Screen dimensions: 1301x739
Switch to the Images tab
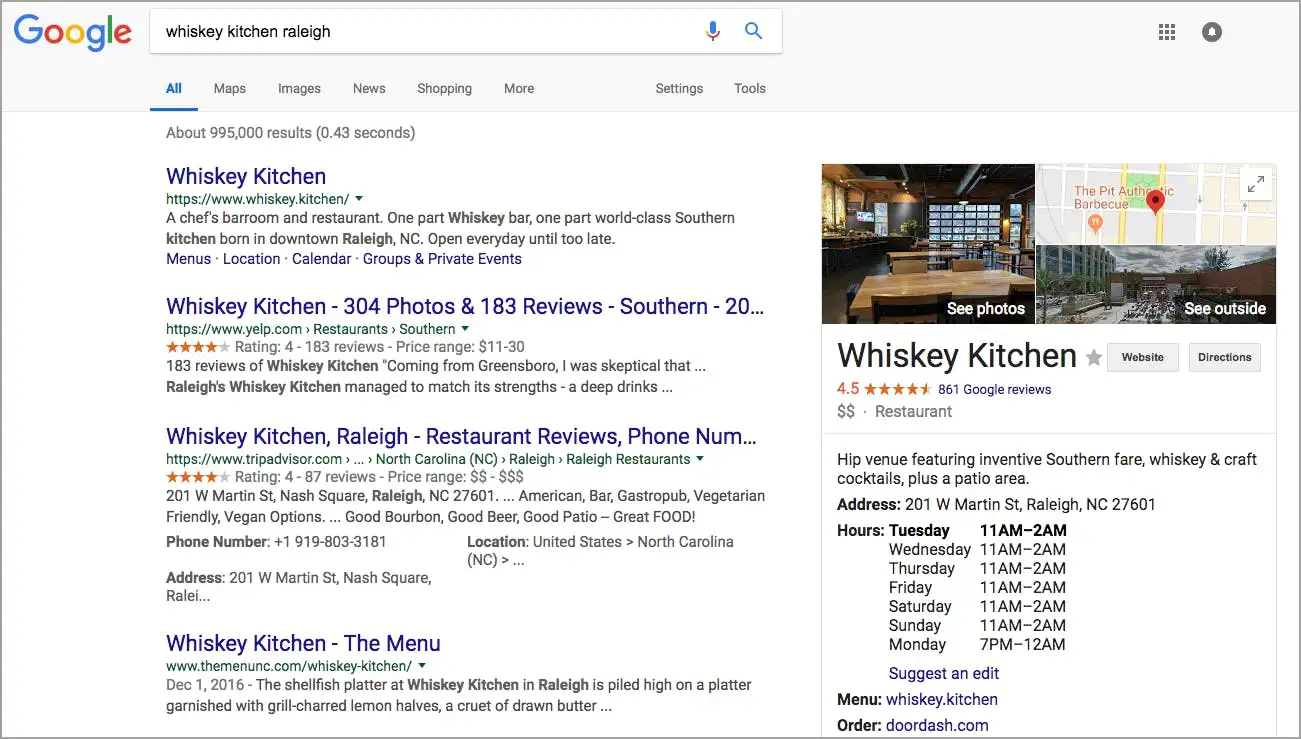pos(298,88)
